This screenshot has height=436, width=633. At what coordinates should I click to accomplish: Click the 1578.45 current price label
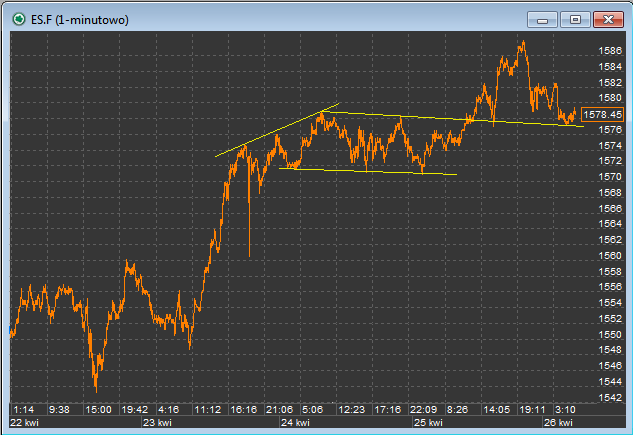tap(602, 115)
